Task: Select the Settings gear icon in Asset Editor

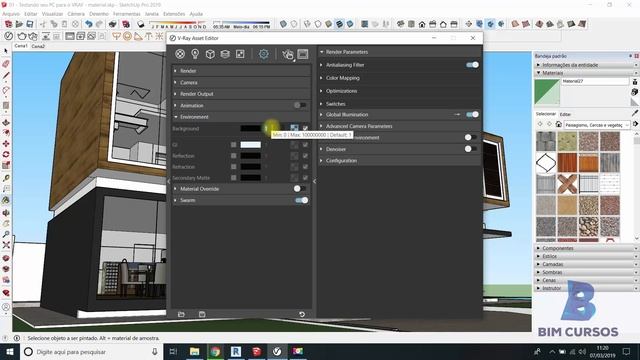Action: (264, 54)
